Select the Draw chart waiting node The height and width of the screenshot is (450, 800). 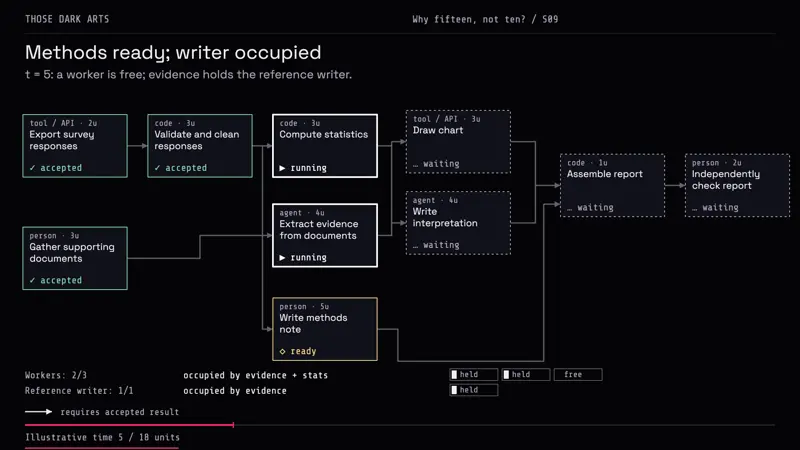(x=458, y=142)
